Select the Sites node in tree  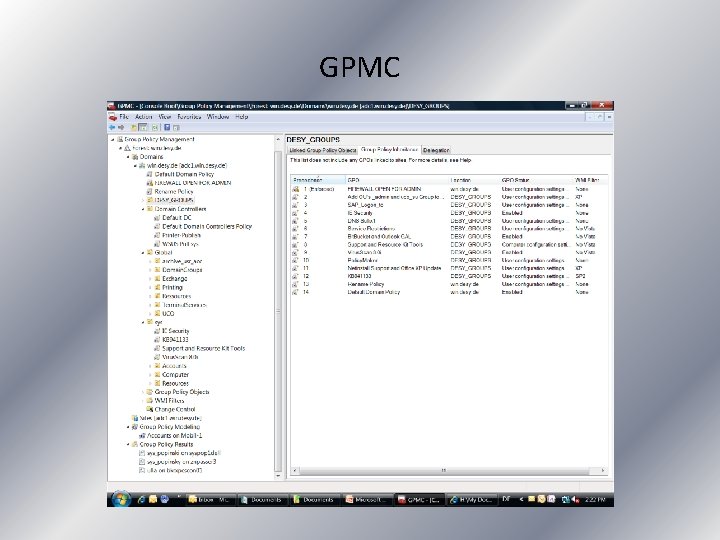point(170,418)
